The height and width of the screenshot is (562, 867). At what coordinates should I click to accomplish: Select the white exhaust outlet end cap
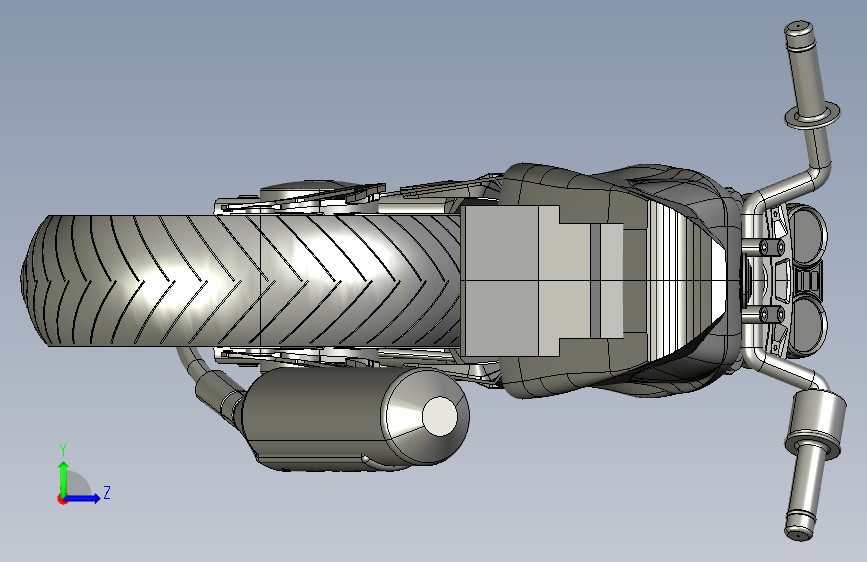[440, 415]
